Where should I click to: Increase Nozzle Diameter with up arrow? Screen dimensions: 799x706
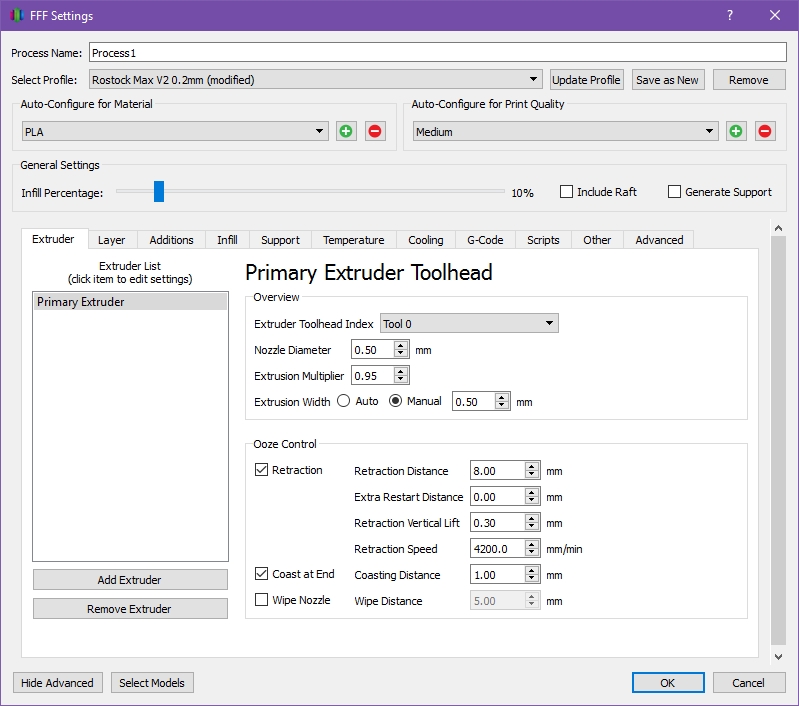pyautogui.click(x=401, y=345)
